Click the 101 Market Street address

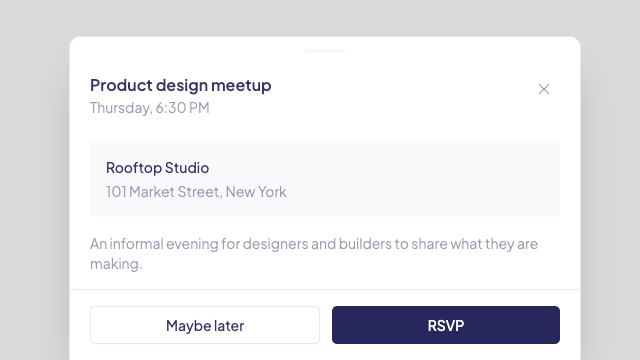pos(196,192)
